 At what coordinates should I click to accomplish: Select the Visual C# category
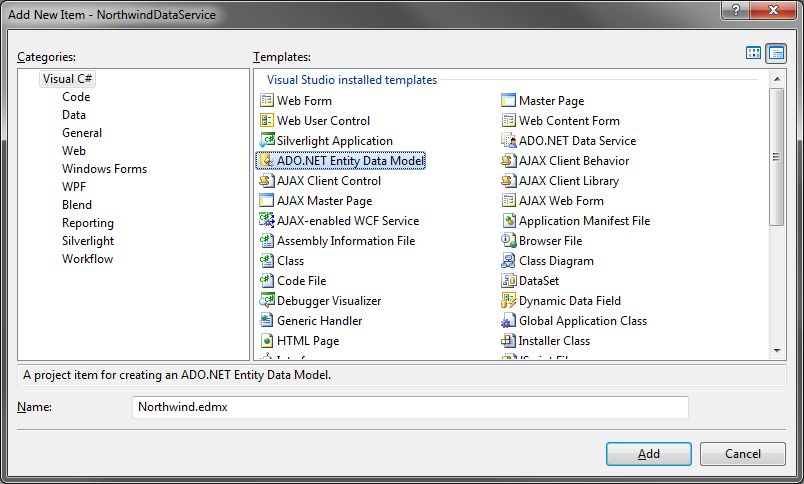(67, 79)
